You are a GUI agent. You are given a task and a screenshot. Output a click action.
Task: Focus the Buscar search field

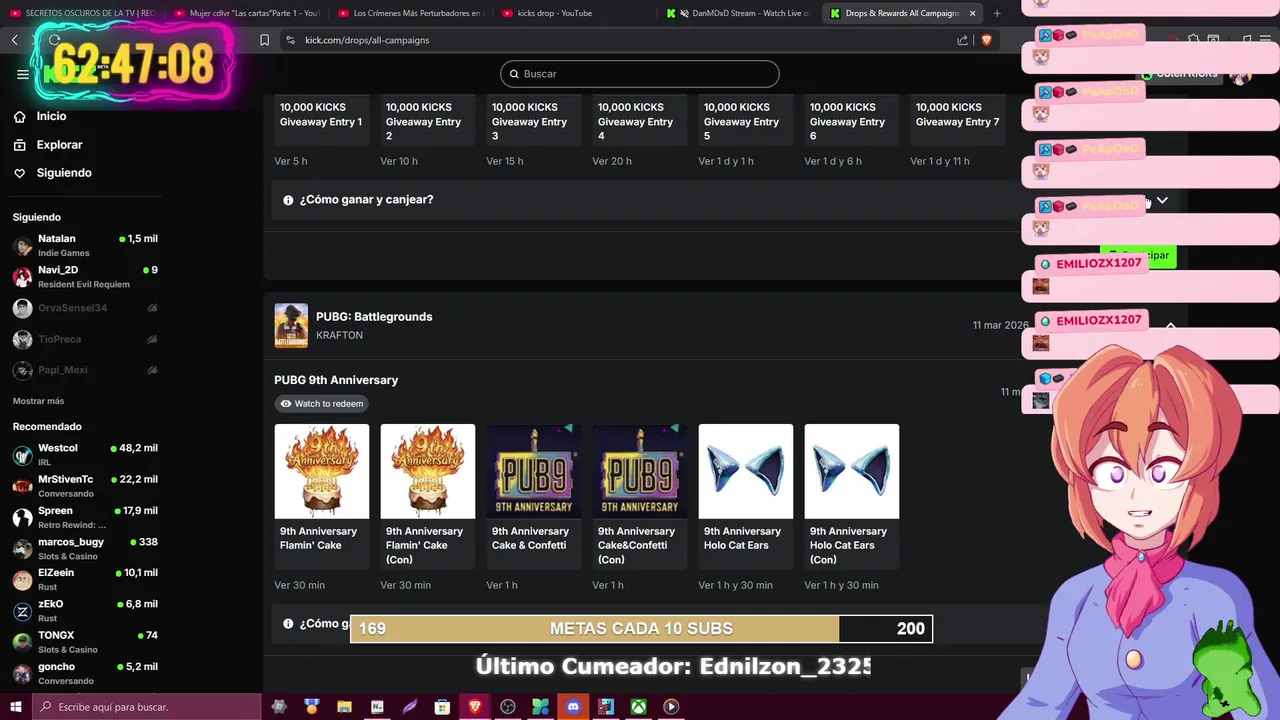coord(640,74)
